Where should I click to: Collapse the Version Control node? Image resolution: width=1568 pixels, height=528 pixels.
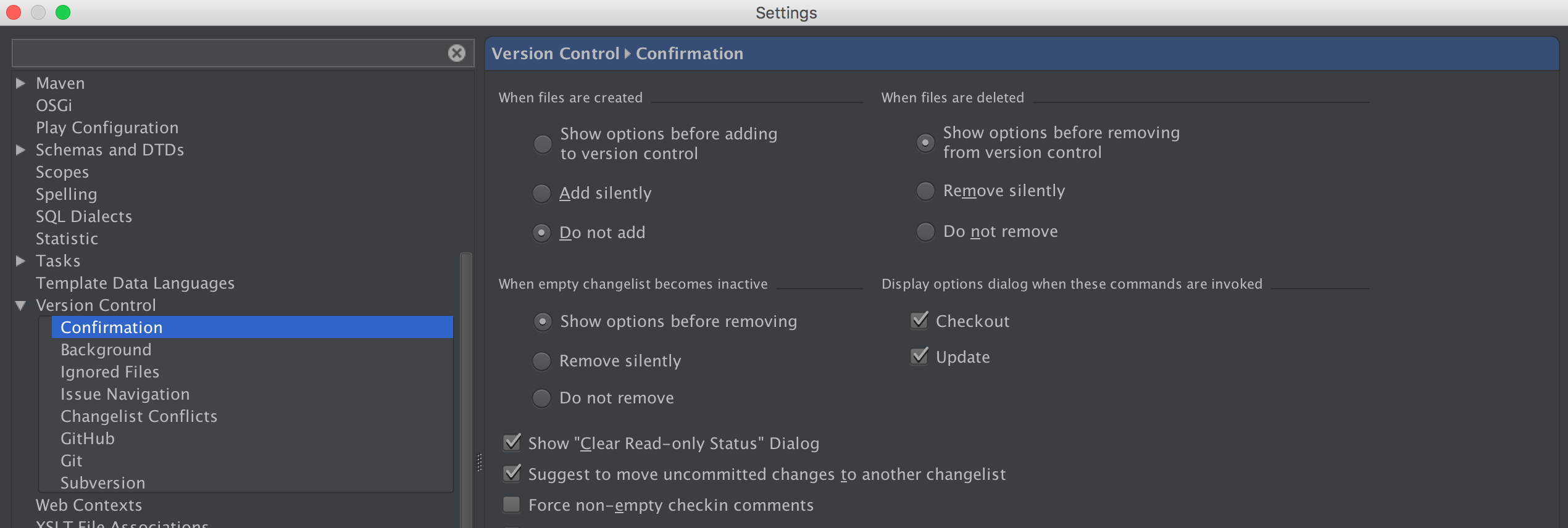coord(20,305)
